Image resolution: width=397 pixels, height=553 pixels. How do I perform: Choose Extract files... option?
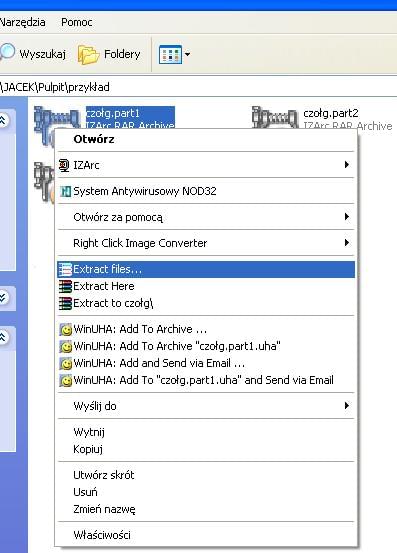pyautogui.click(x=206, y=269)
